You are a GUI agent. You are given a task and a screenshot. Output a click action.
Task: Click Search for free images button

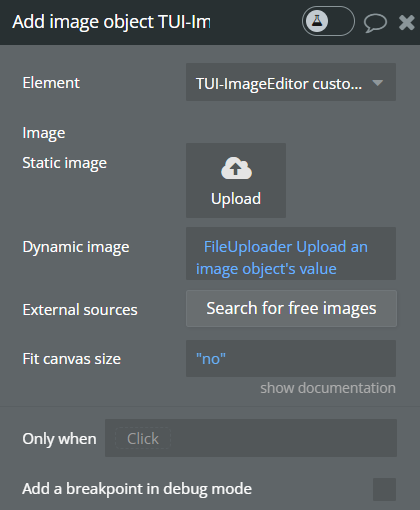[291, 308]
